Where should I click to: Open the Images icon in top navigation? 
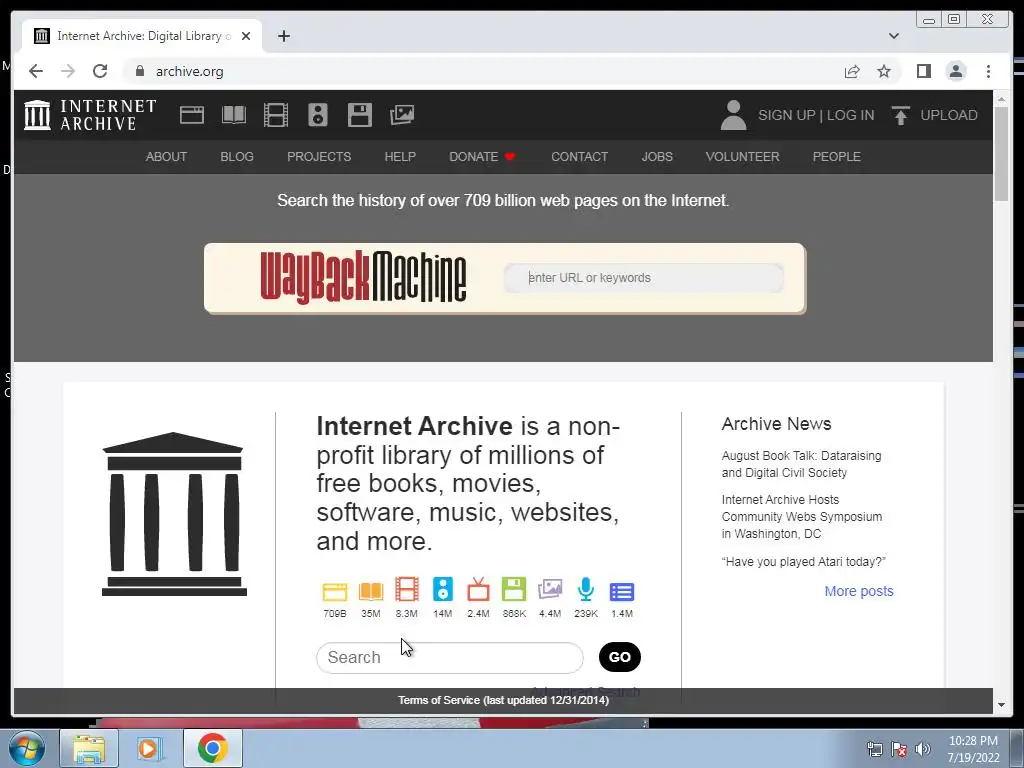(402, 115)
